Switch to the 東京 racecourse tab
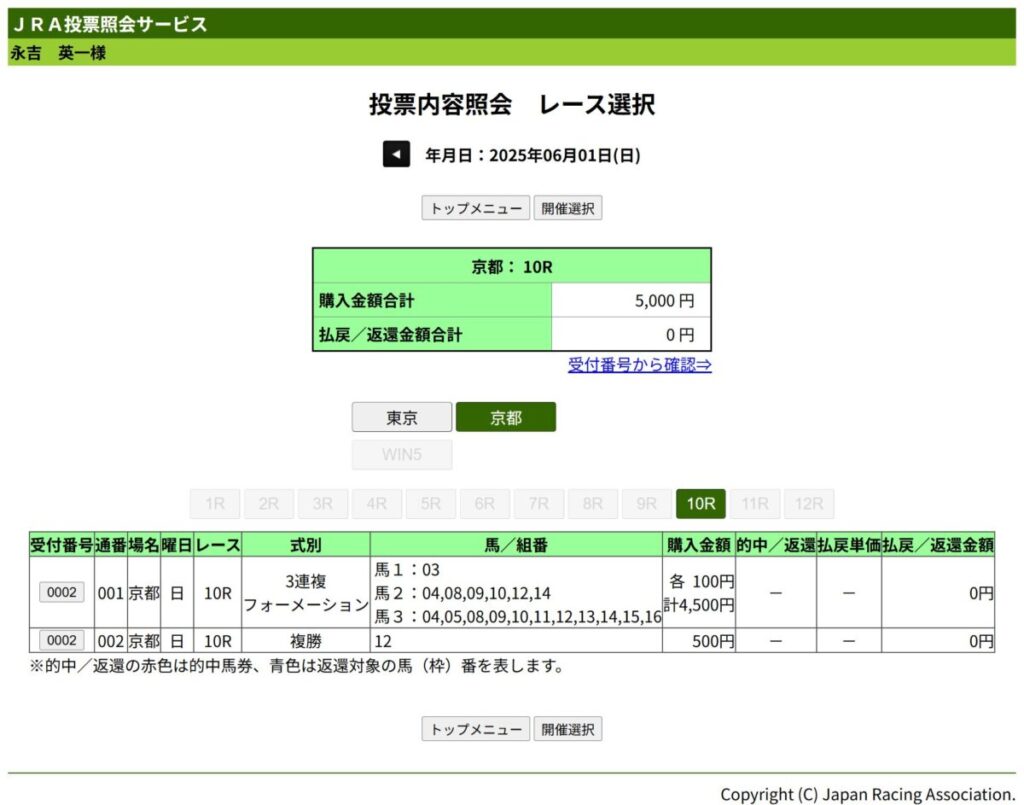This screenshot has height=805, width=1024. [401, 418]
